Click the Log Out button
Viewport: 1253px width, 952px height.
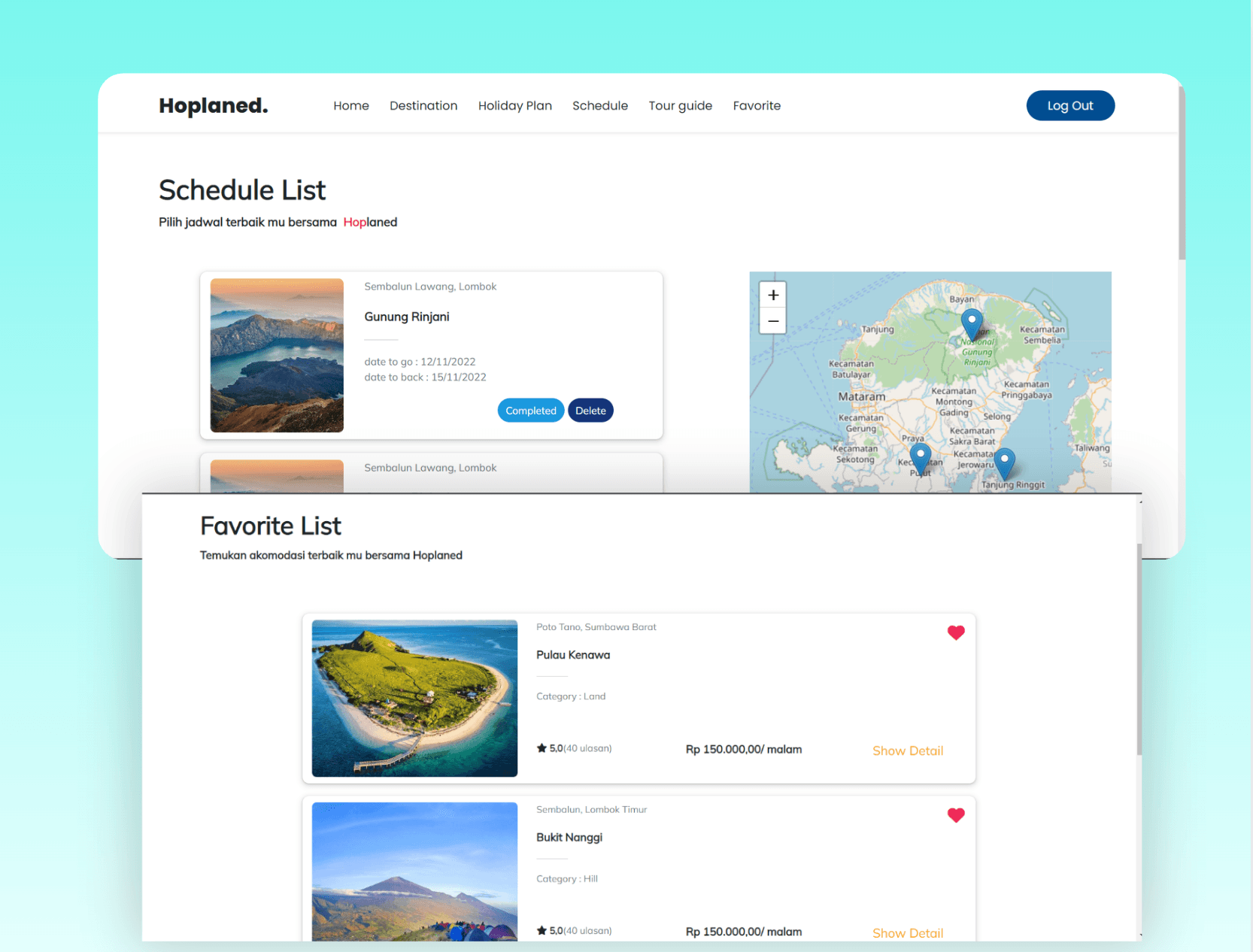[1070, 105]
